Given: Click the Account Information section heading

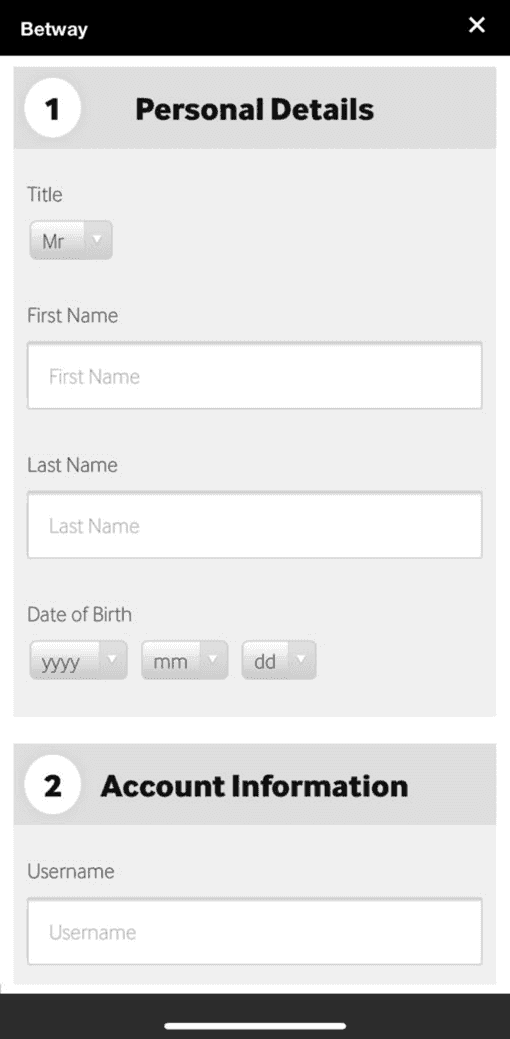Looking at the screenshot, I should (254, 787).
